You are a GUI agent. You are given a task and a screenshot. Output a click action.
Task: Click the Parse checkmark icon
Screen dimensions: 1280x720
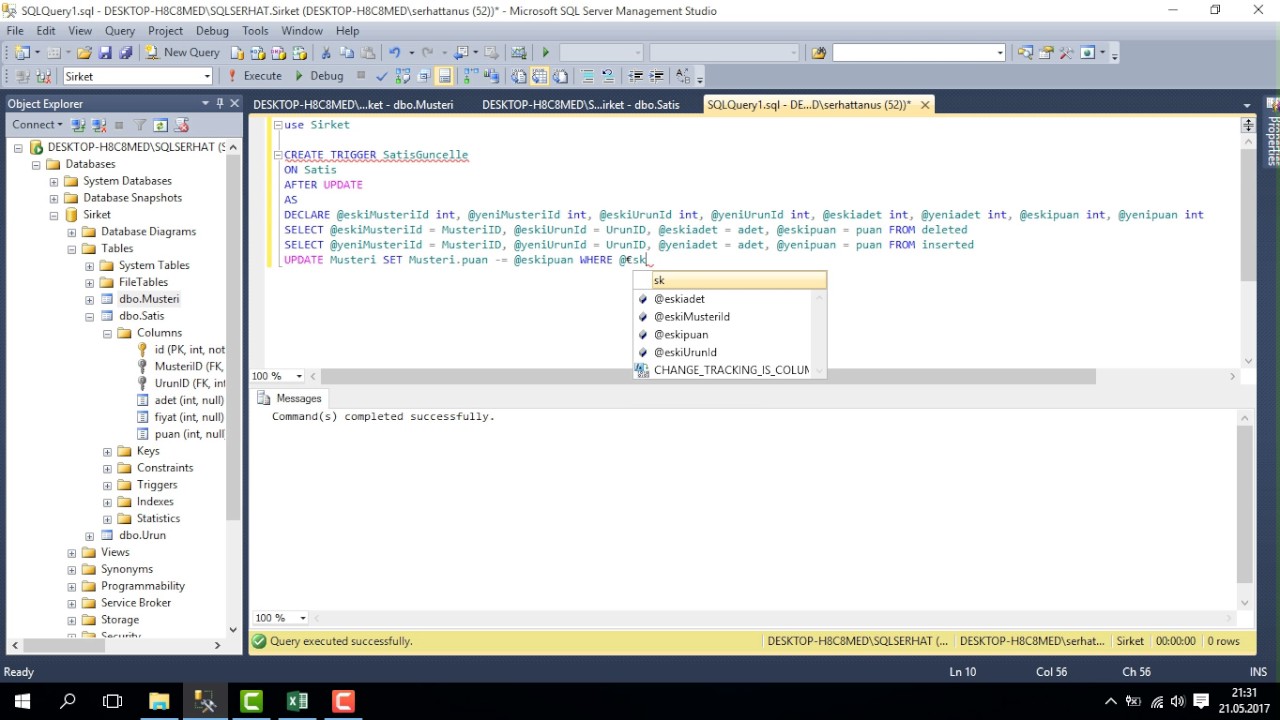(x=382, y=76)
